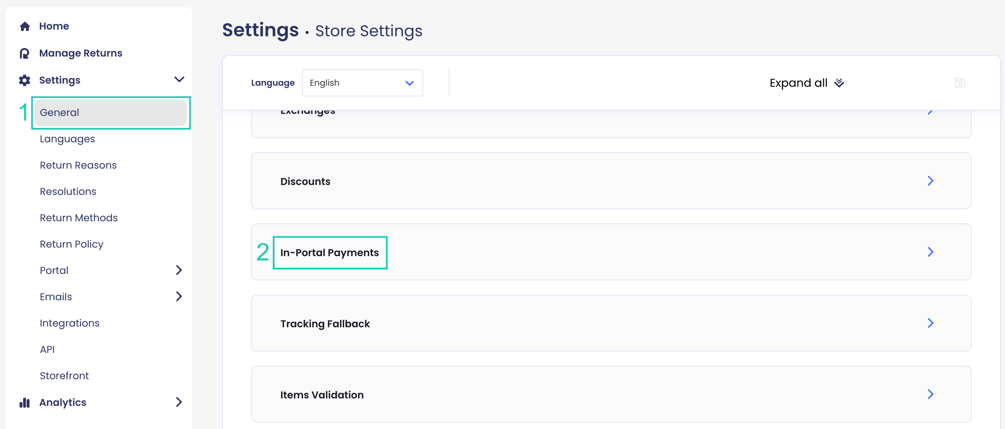1005x429 pixels.
Task: Click the Emails sidebar entry
Action: (56, 297)
